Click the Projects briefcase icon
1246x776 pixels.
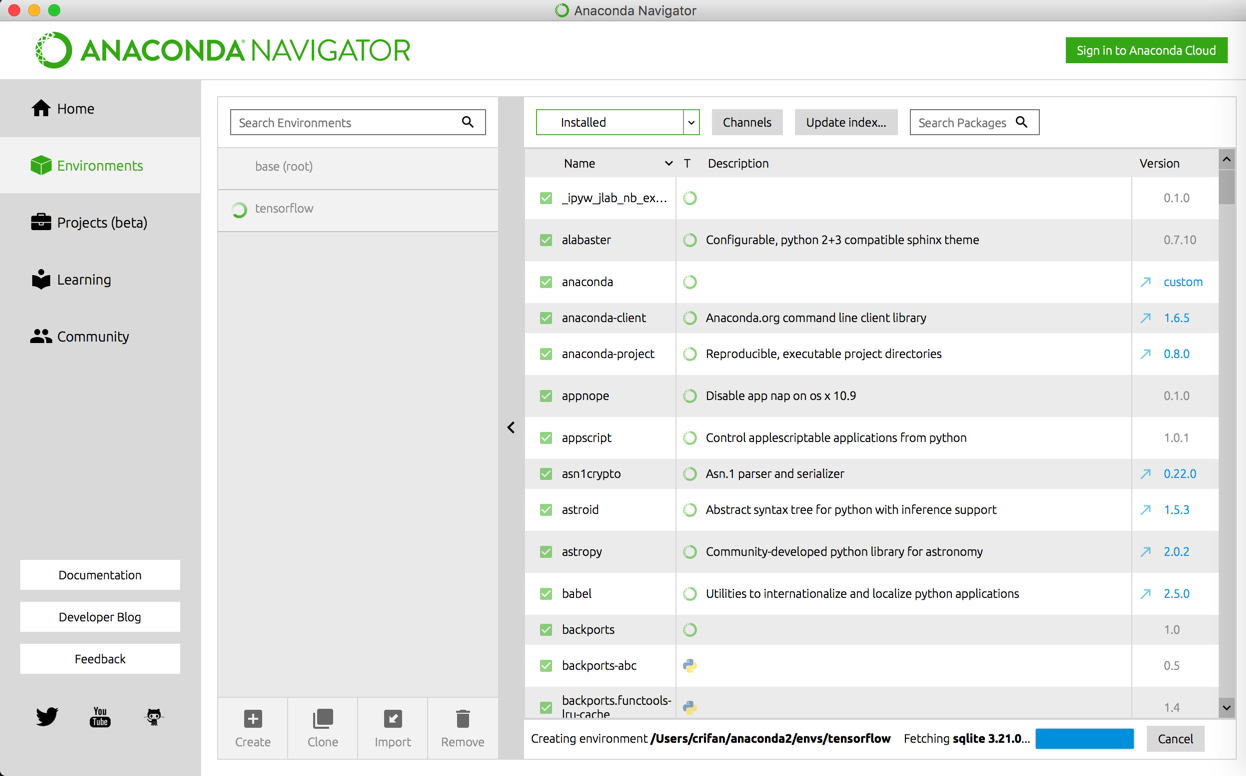pyautogui.click(x=41, y=222)
